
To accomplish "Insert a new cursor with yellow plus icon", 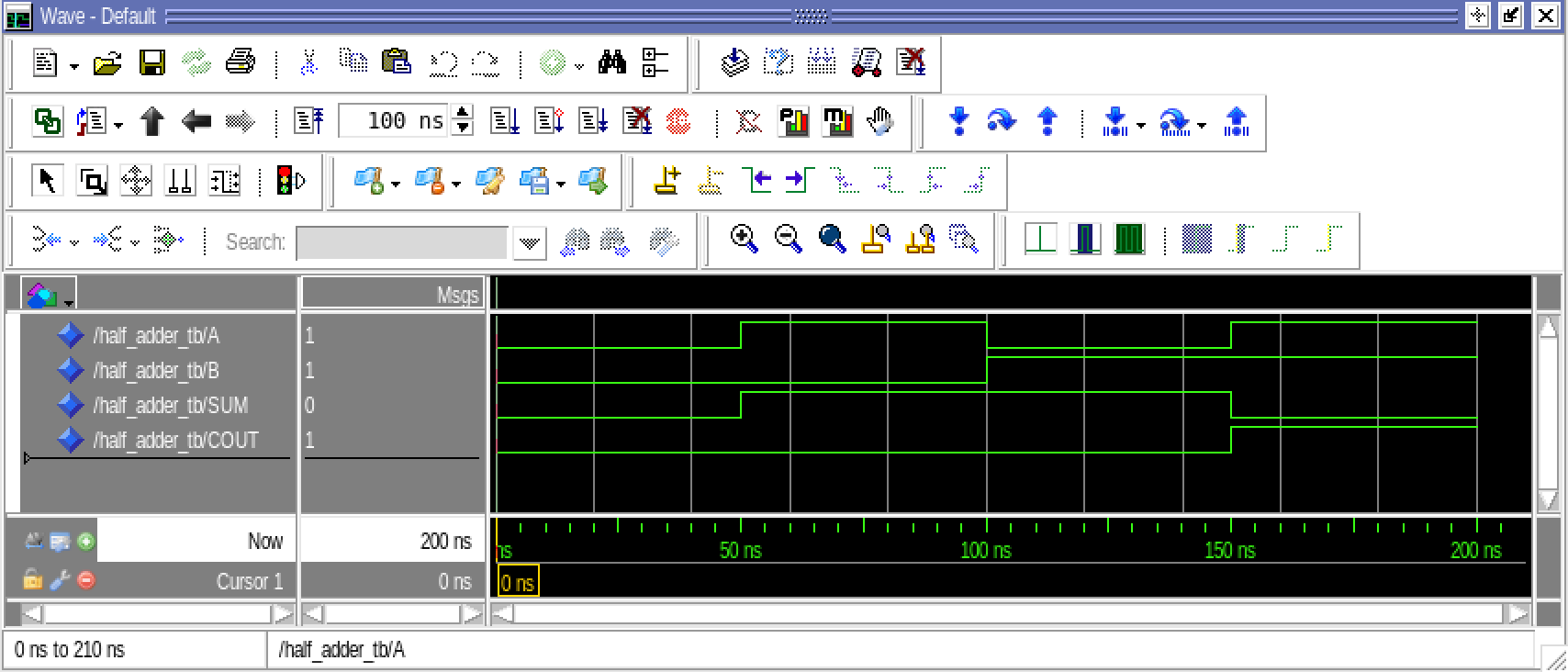I will [667, 180].
